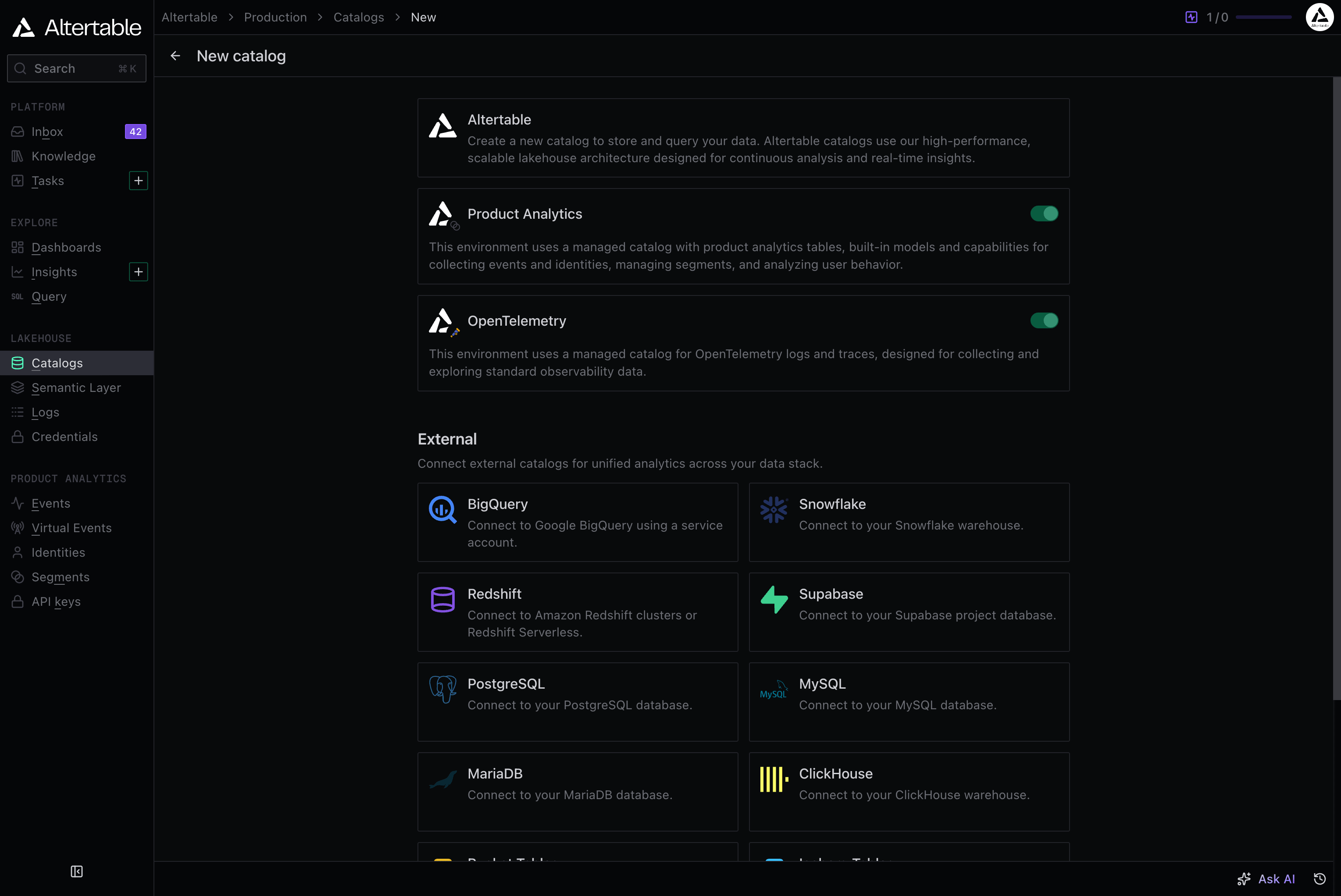This screenshot has height=896, width=1341.
Task: Click the New catalog page heading
Action: (x=241, y=56)
